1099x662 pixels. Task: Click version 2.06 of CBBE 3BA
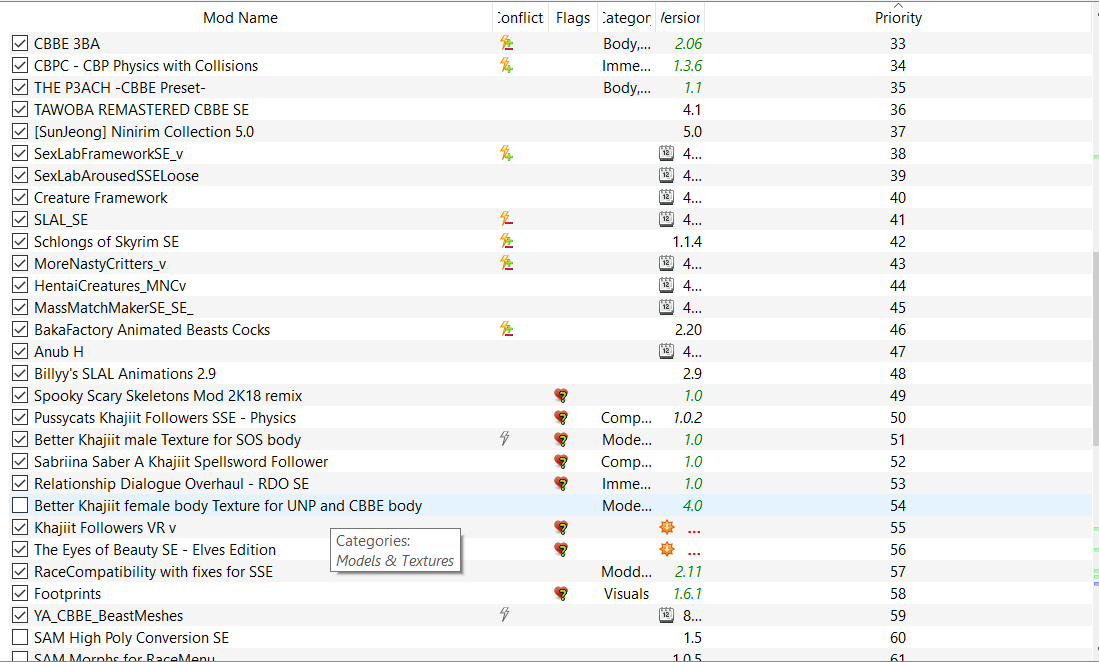coord(688,43)
